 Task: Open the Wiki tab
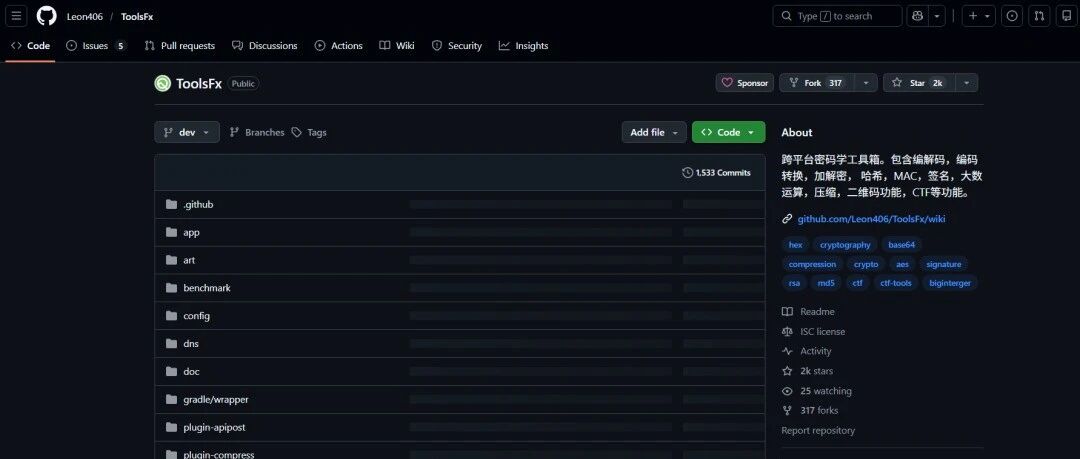pos(397,45)
